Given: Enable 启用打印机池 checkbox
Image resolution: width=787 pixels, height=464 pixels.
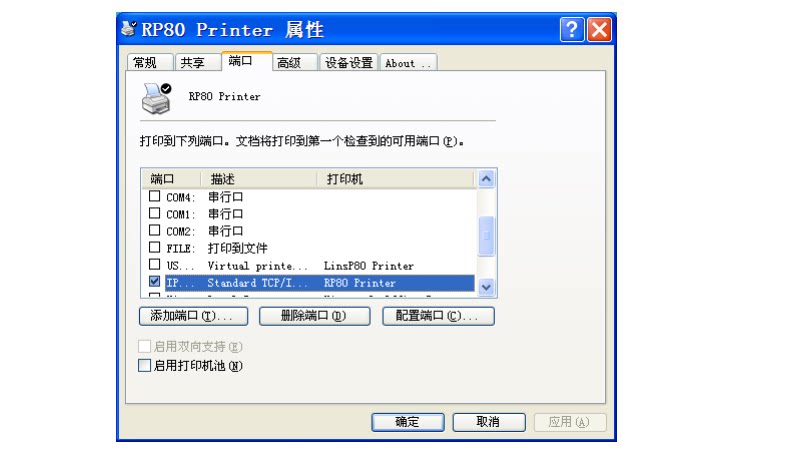Looking at the screenshot, I should point(145,366).
